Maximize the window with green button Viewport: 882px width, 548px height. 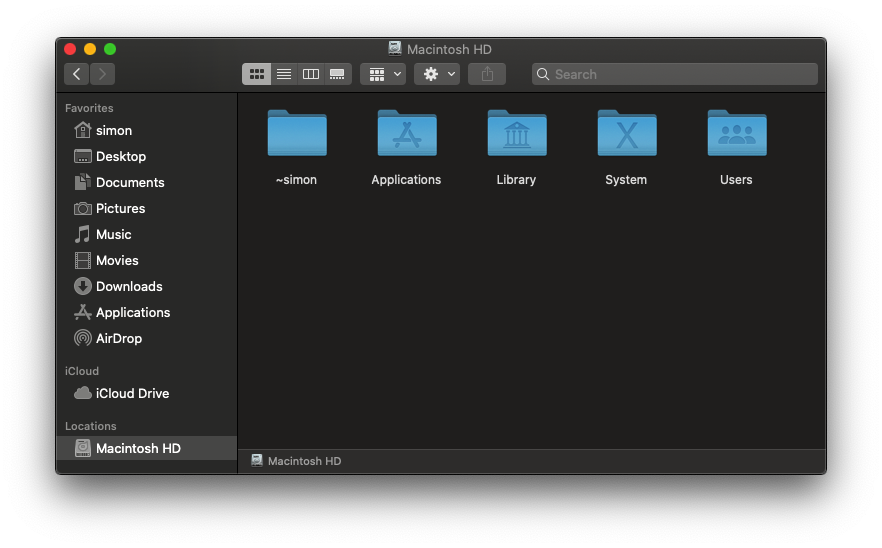click(110, 50)
